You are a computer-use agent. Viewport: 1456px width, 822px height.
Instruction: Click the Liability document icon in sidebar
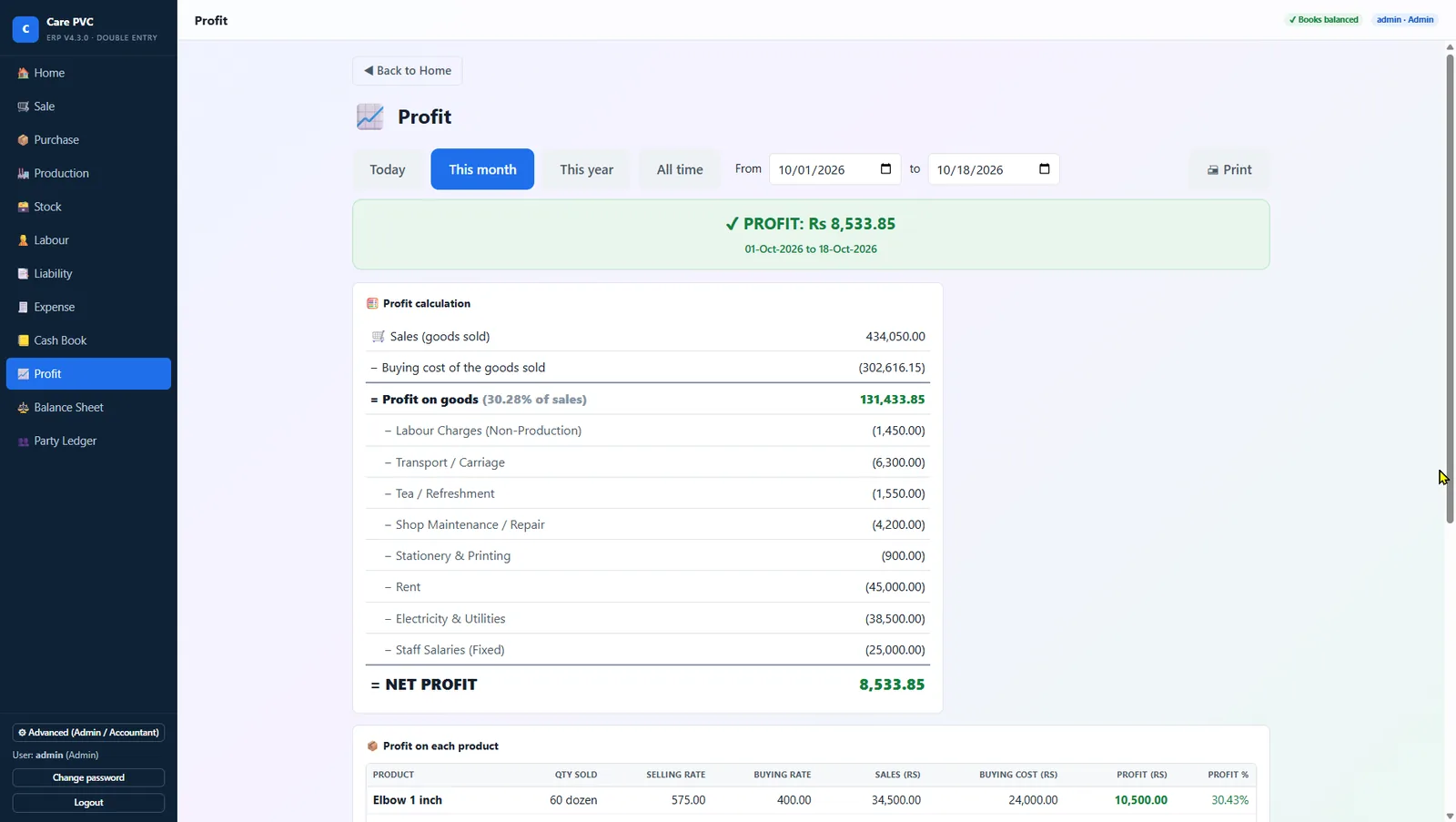click(x=23, y=274)
